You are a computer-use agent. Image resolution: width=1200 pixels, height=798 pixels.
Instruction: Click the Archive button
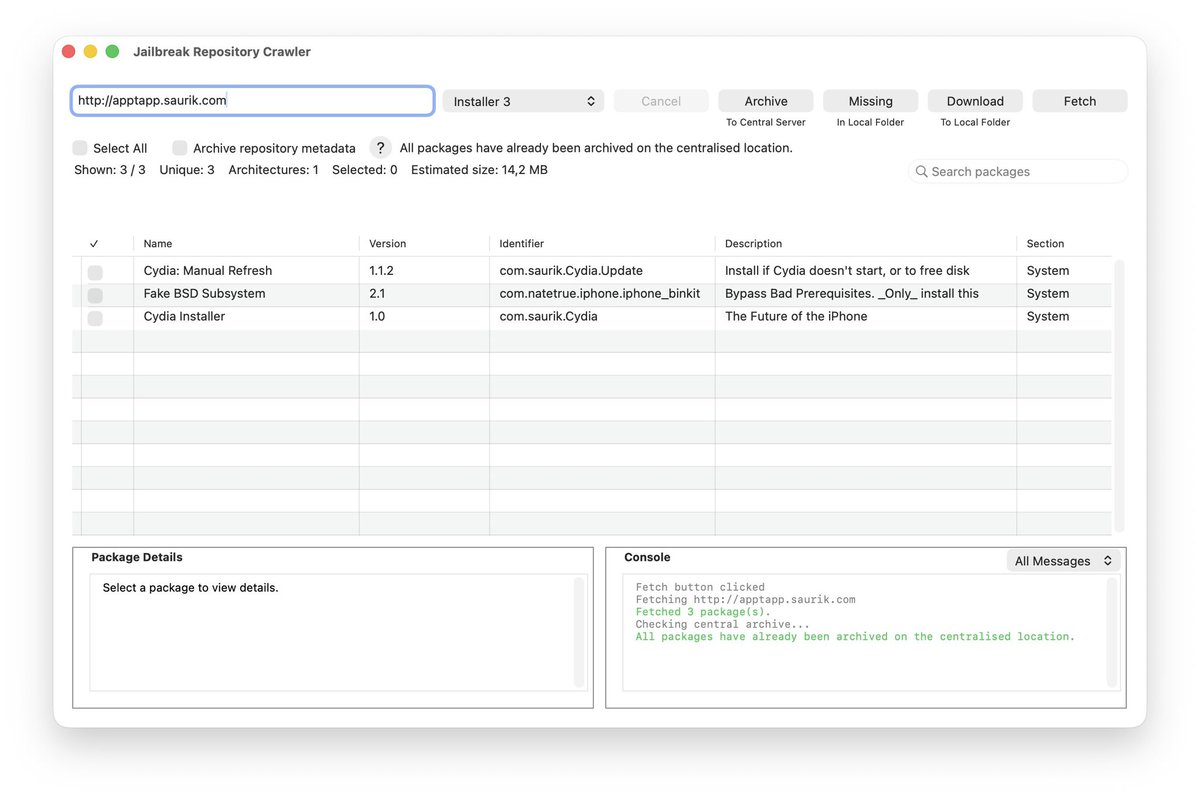[766, 101]
